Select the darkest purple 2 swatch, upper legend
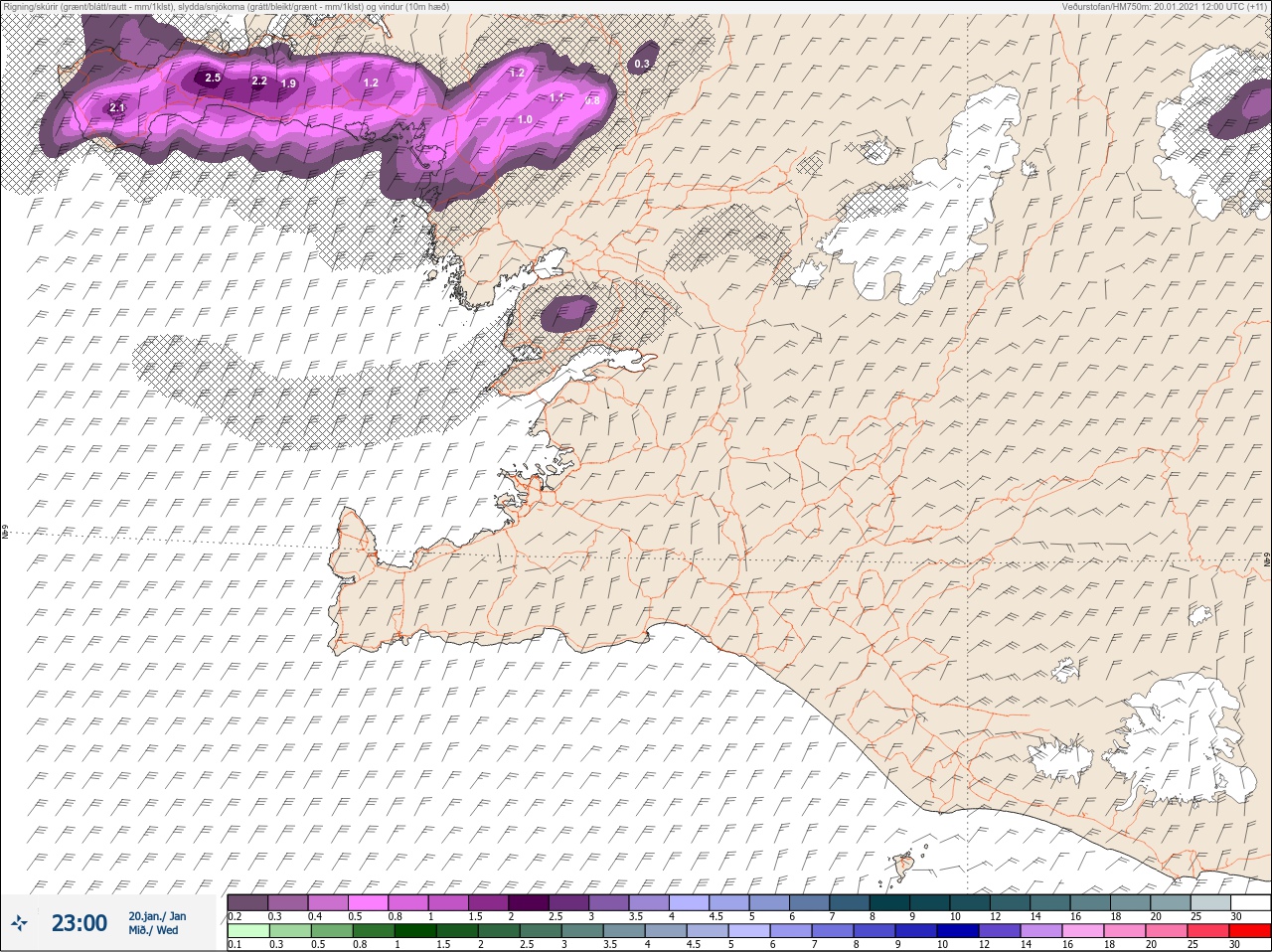 530,902
